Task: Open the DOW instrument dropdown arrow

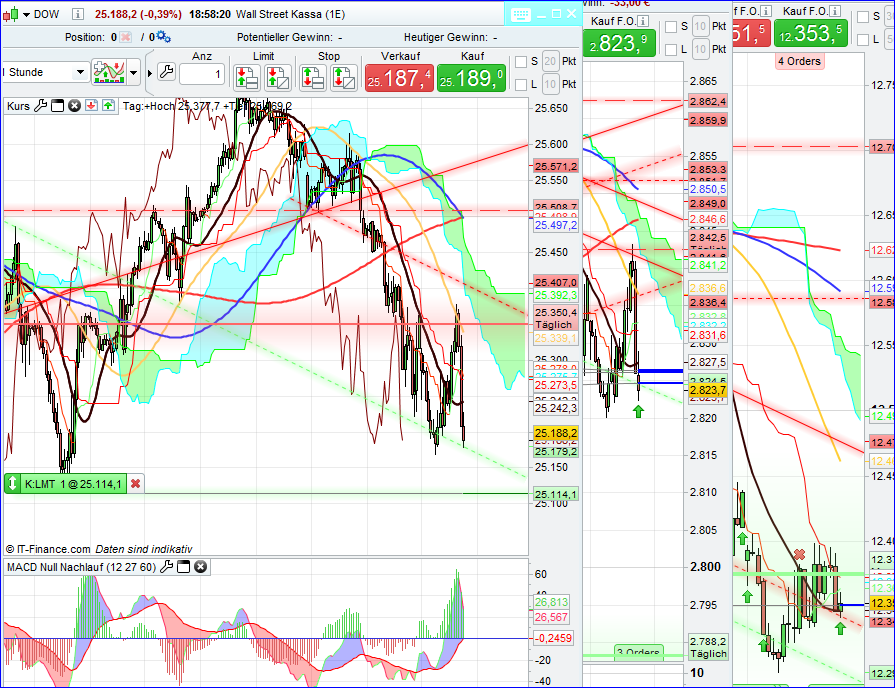Action: (x=25, y=14)
